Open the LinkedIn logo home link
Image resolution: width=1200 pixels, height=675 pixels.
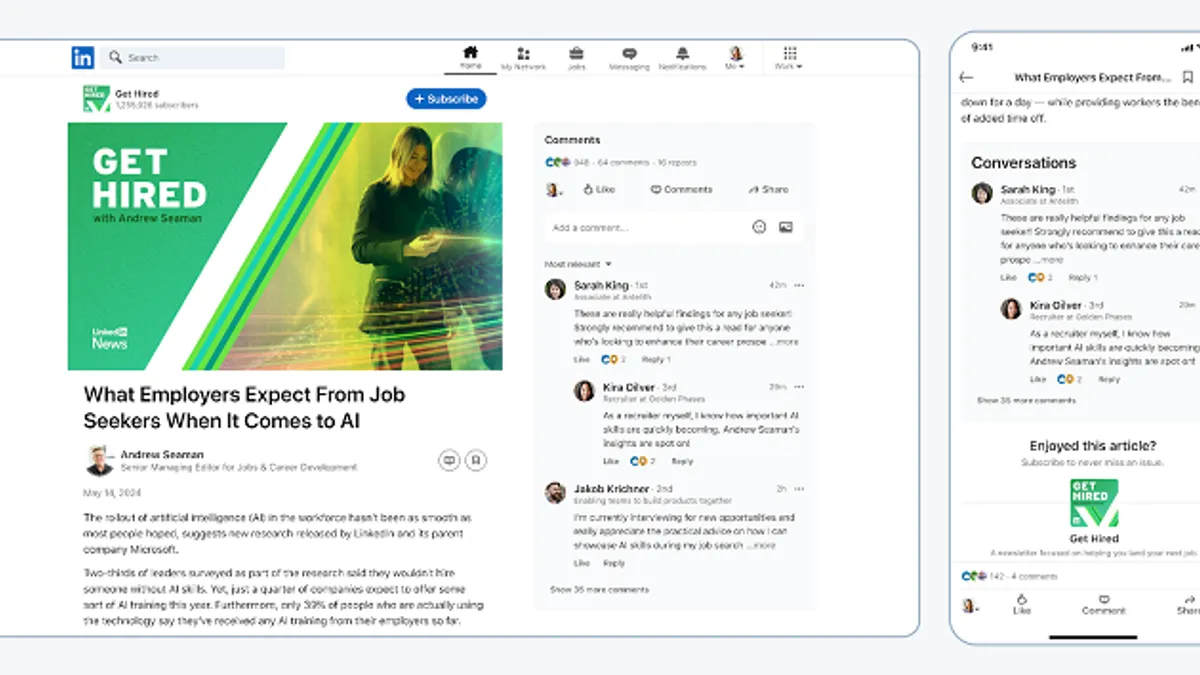pos(82,58)
